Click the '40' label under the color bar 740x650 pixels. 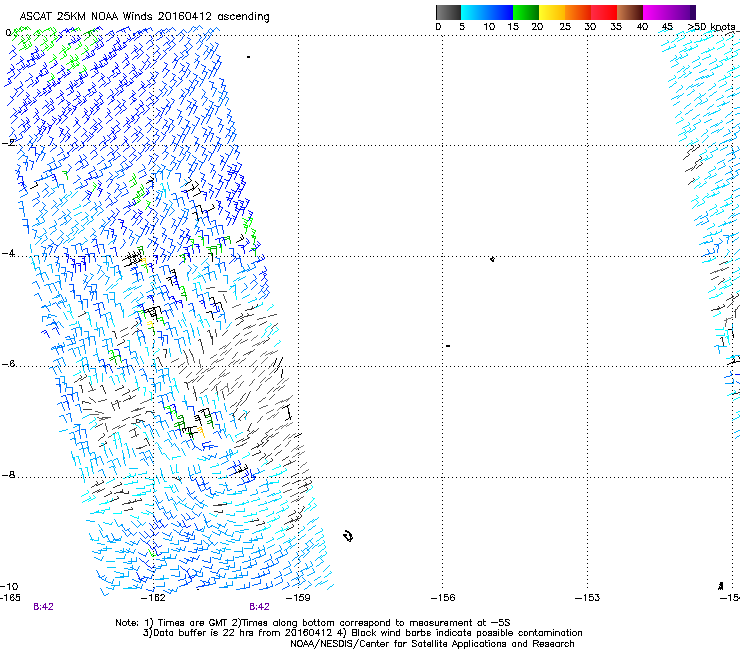[642, 27]
